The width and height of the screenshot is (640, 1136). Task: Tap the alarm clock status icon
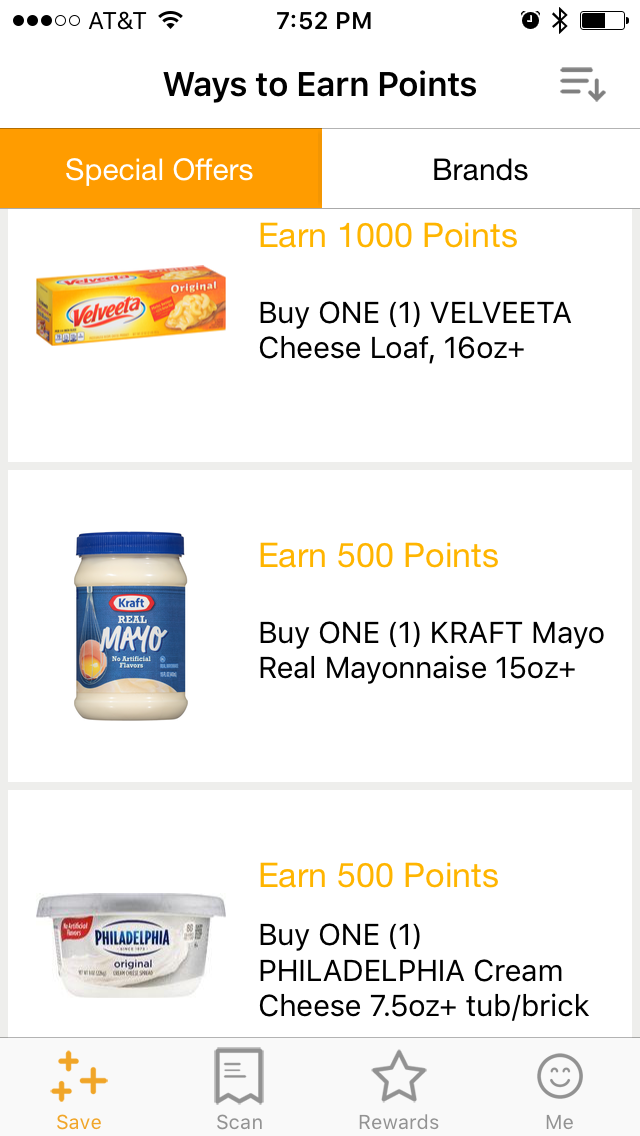(x=530, y=20)
